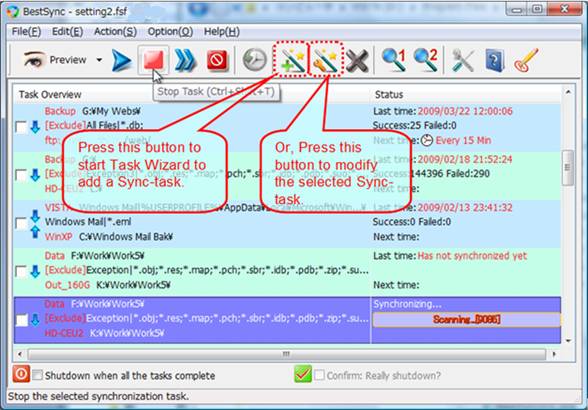Click the red power shutdown icon
Screen dimensions: 588x410
pos(21,374)
